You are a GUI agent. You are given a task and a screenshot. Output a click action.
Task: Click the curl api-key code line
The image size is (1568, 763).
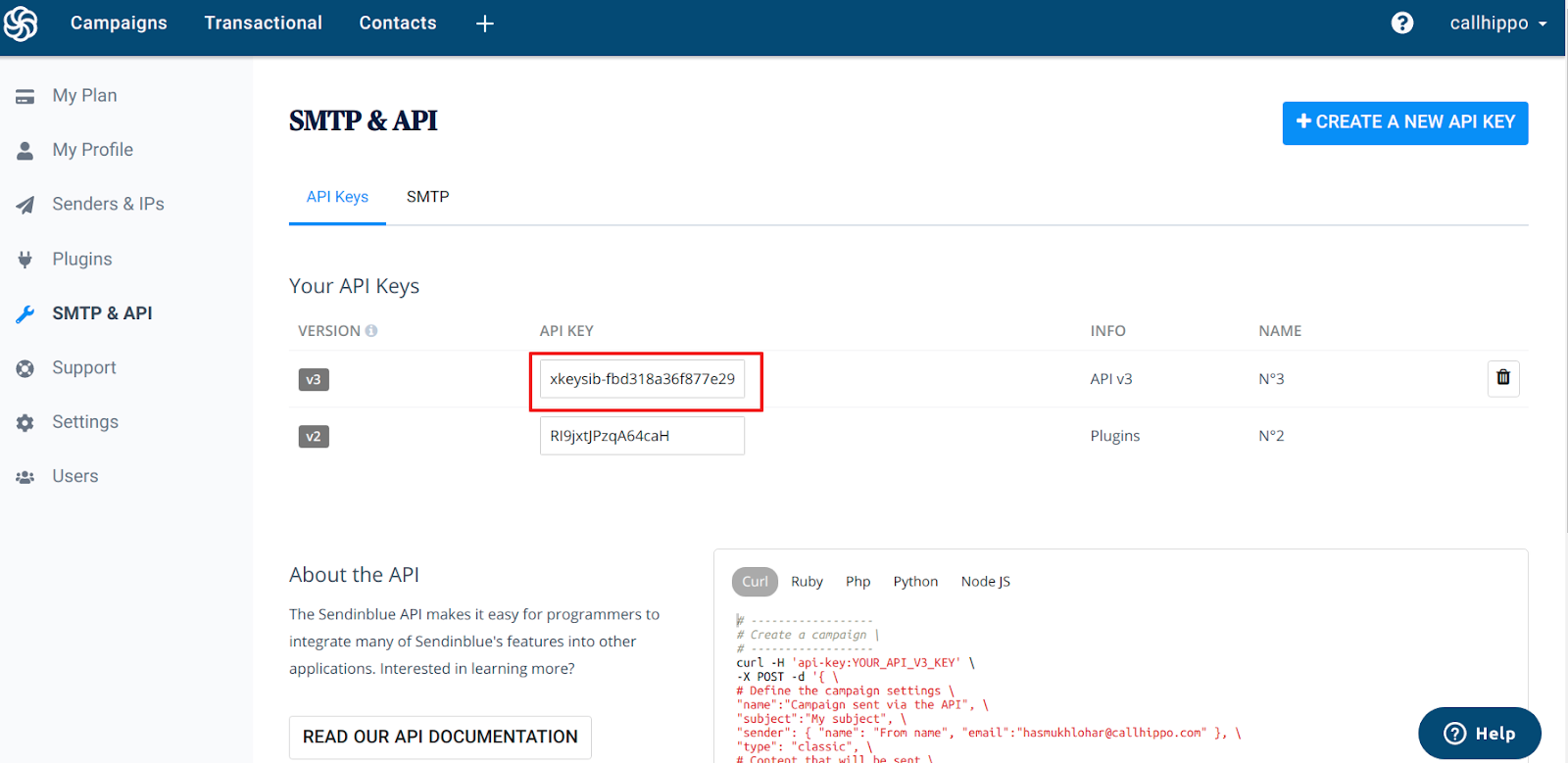coord(856,663)
